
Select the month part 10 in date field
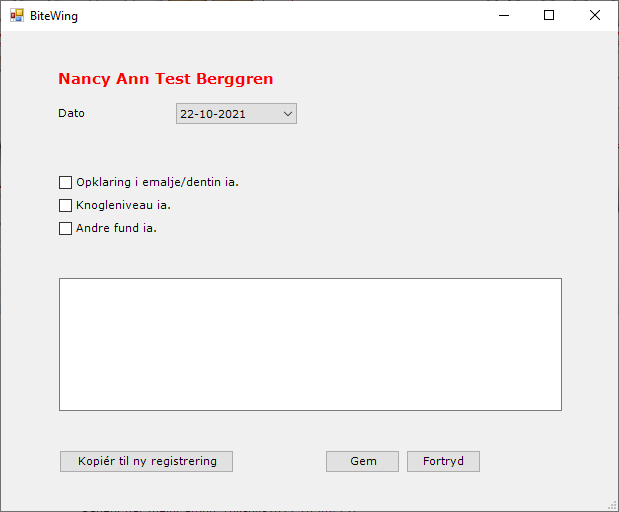(x=207, y=114)
